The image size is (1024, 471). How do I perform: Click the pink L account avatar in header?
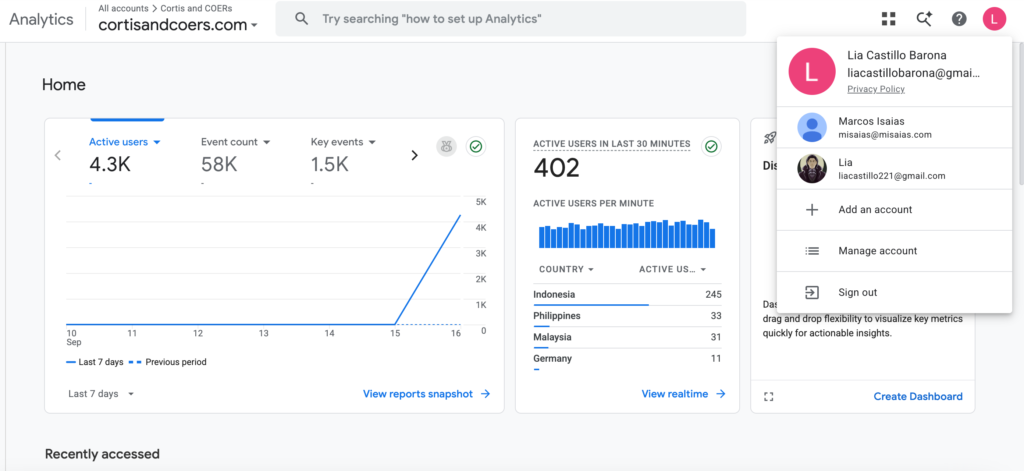(x=994, y=18)
